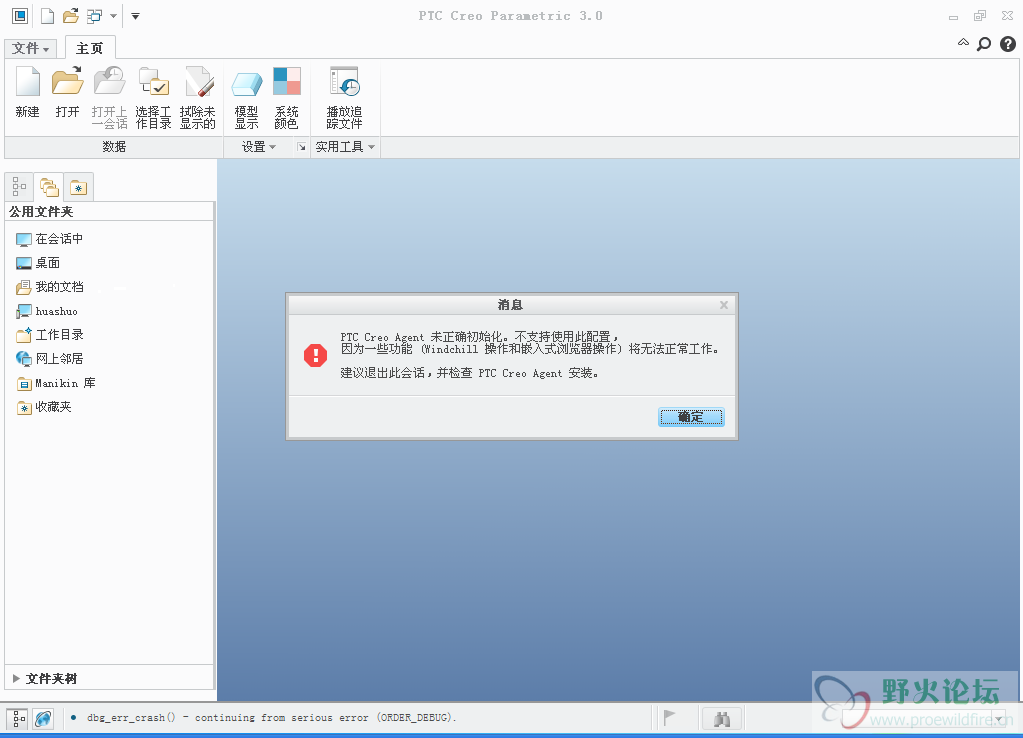Toggle the browser display icon in status bar
This screenshot has width=1023, height=738.
[43, 719]
